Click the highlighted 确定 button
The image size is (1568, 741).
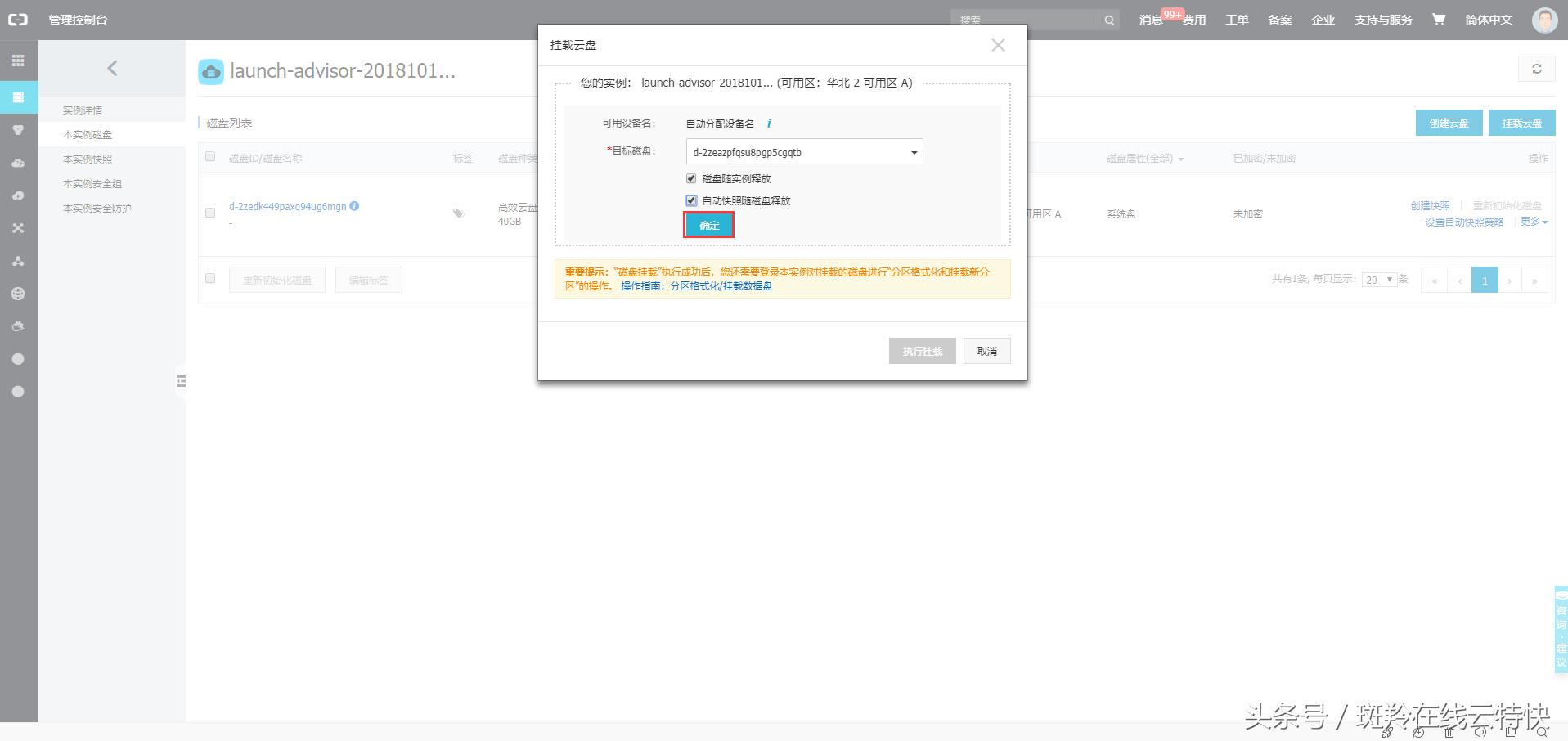point(708,225)
